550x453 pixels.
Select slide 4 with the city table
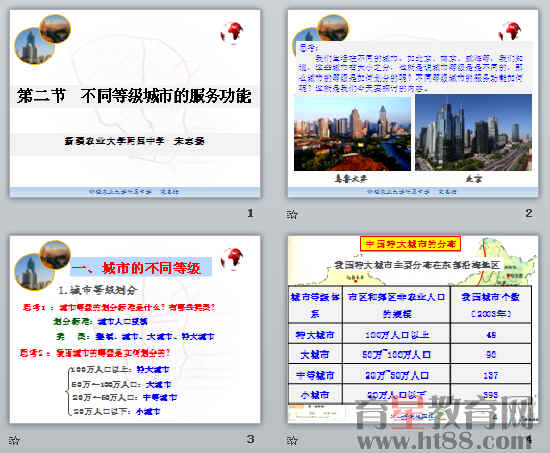tap(413, 329)
